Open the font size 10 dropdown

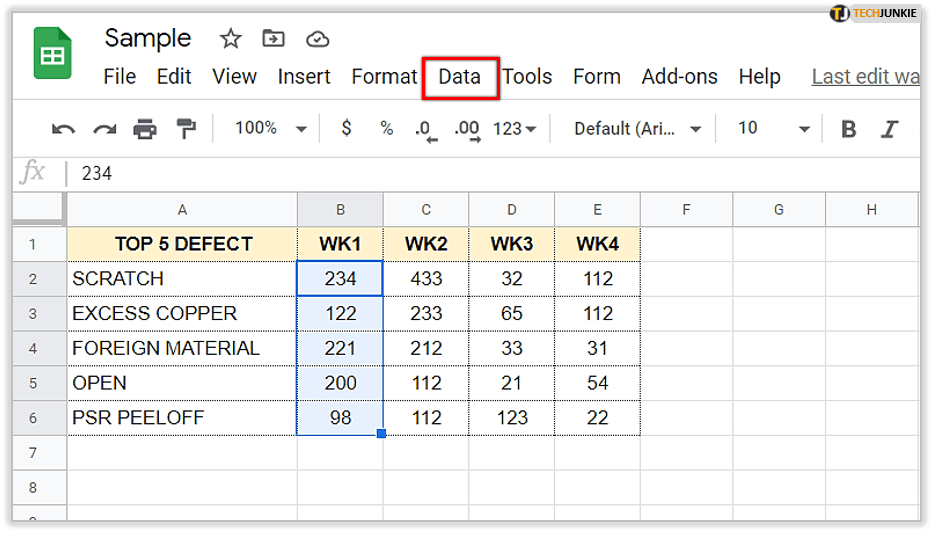click(773, 129)
